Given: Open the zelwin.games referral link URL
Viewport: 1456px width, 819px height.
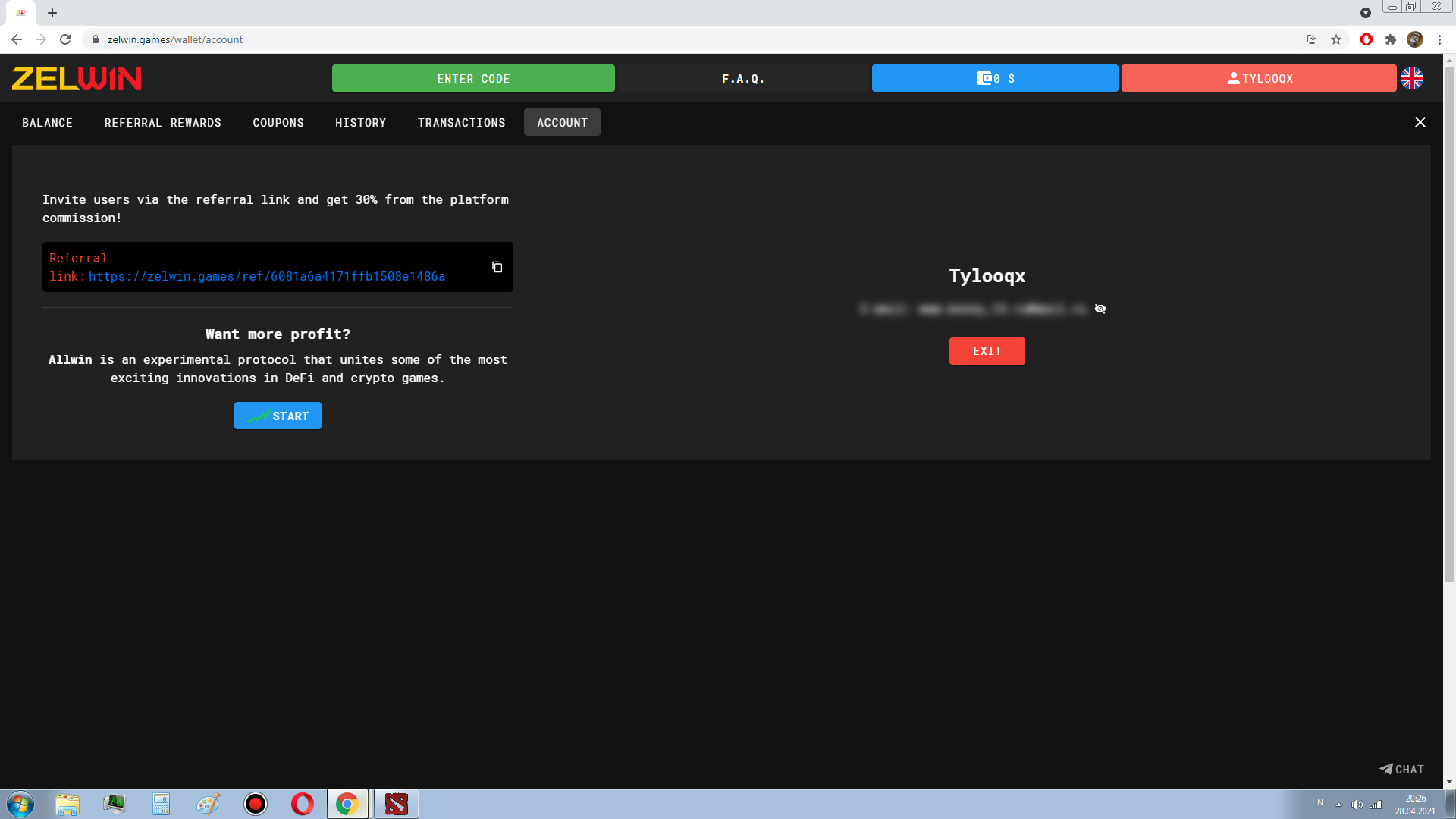Looking at the screenshot, I should tap(267, 276).
